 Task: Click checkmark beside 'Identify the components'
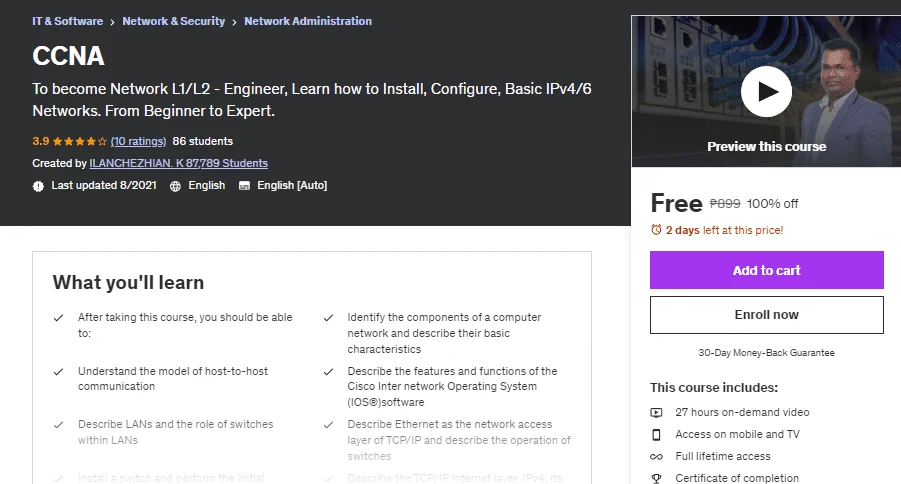[x=328, y=318]
